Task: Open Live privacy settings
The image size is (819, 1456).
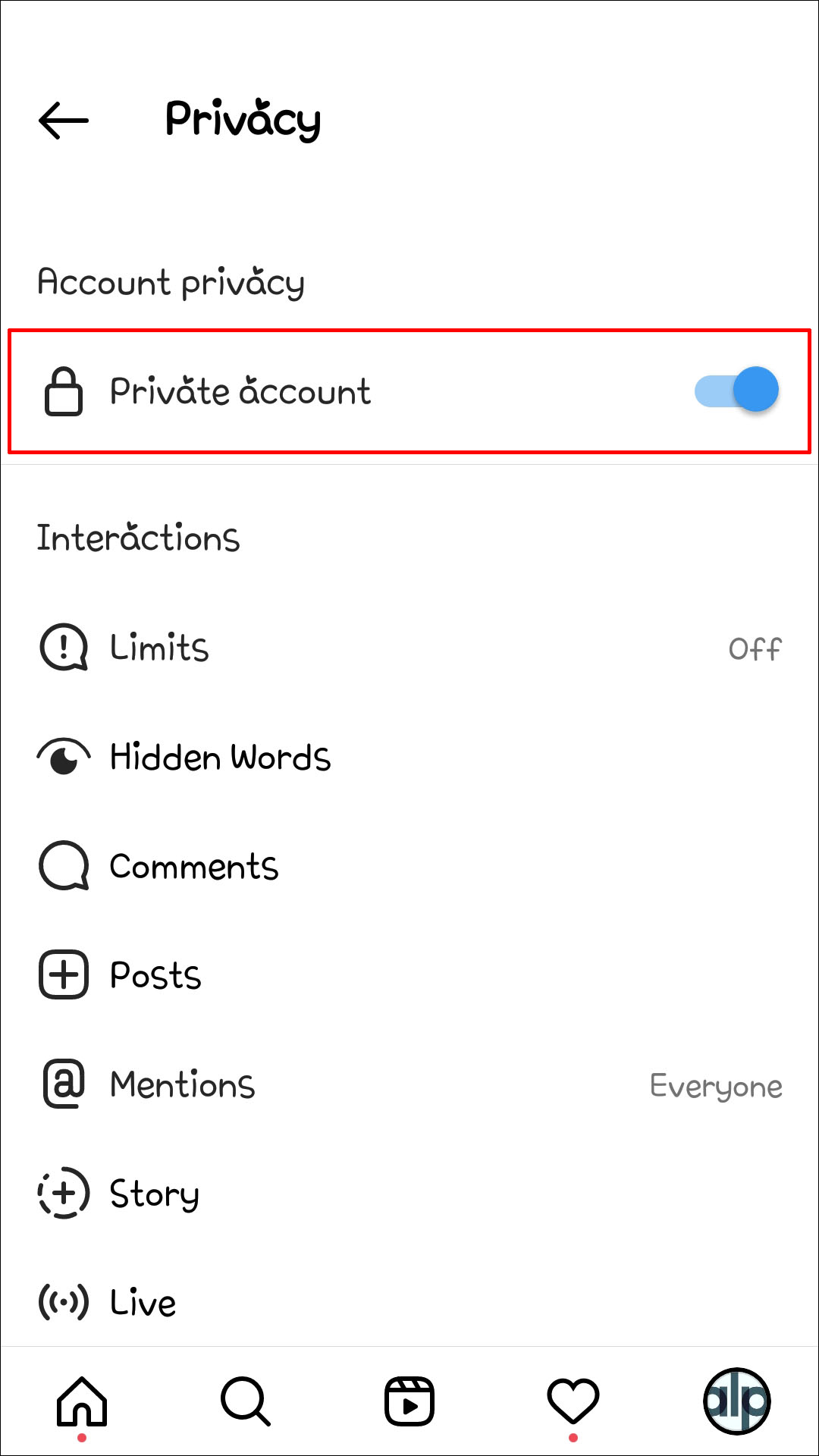Action: (143, 1303)
